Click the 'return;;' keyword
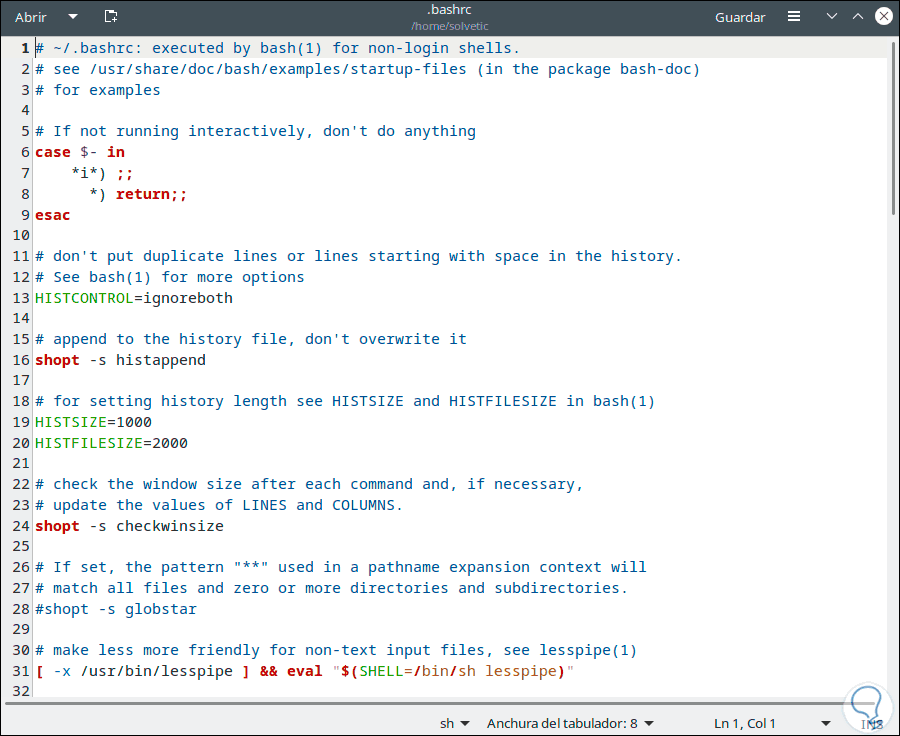This screenshot has height=736, width=900. 152,195
